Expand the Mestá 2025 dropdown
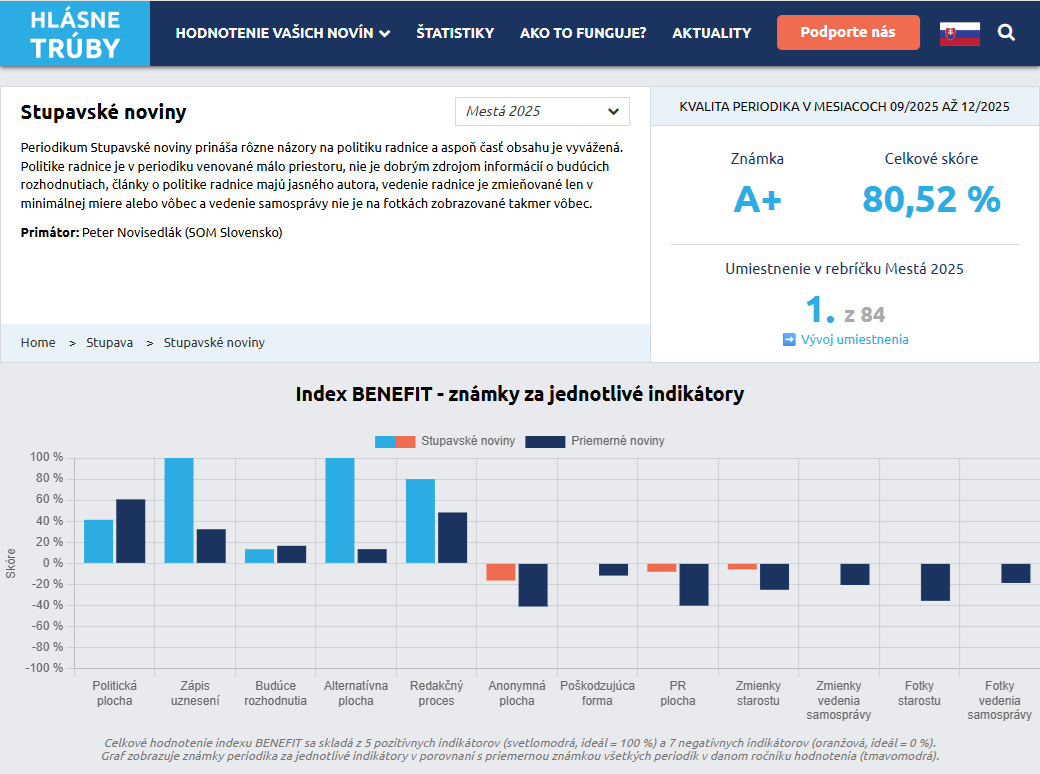1040x774 pixels. tap(542, 111)
